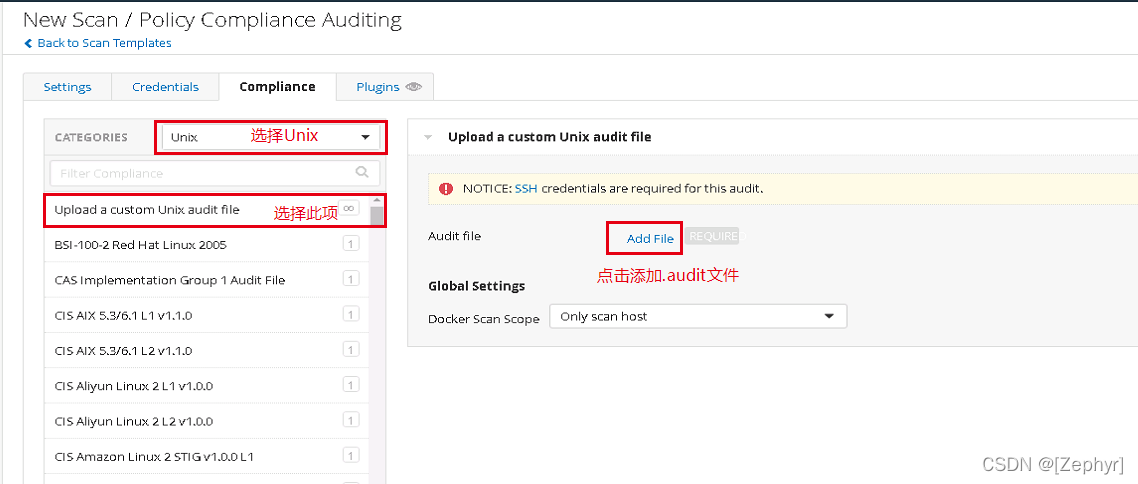
Task: Click the Filter Compliance search field
Action: [x=200, y=173]
